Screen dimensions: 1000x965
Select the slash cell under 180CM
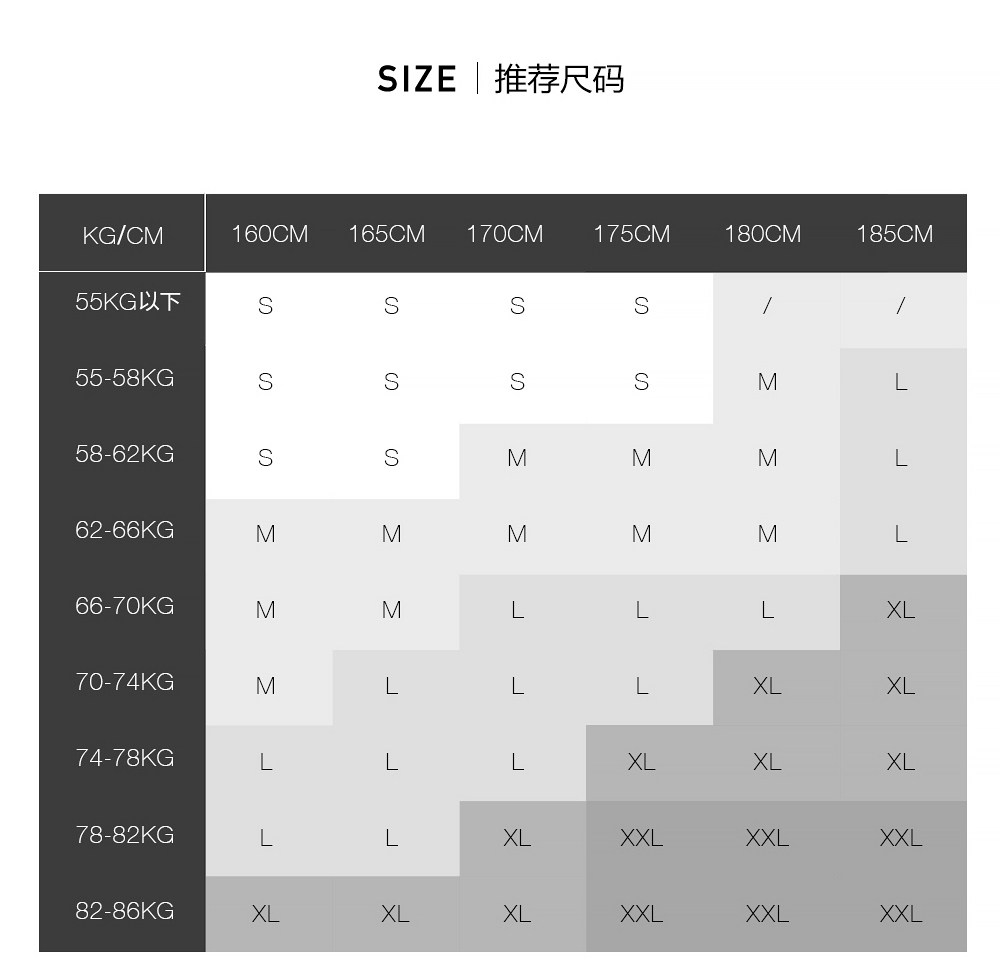pyautogui.click(x=767, y=306)
